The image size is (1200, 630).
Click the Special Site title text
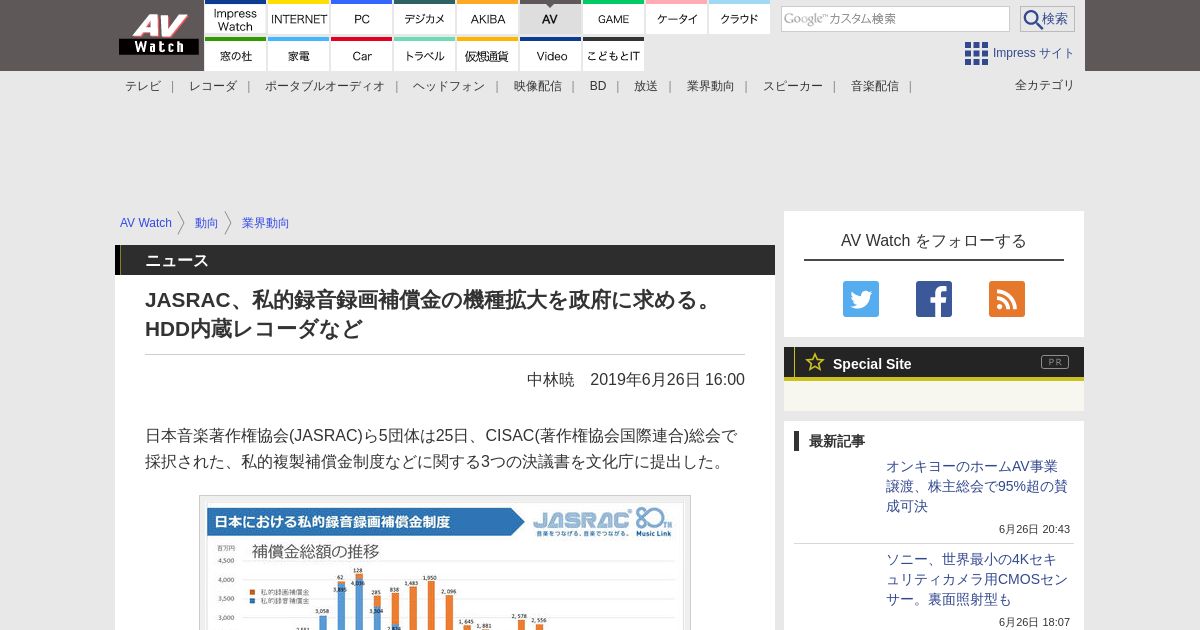(872, 364)
